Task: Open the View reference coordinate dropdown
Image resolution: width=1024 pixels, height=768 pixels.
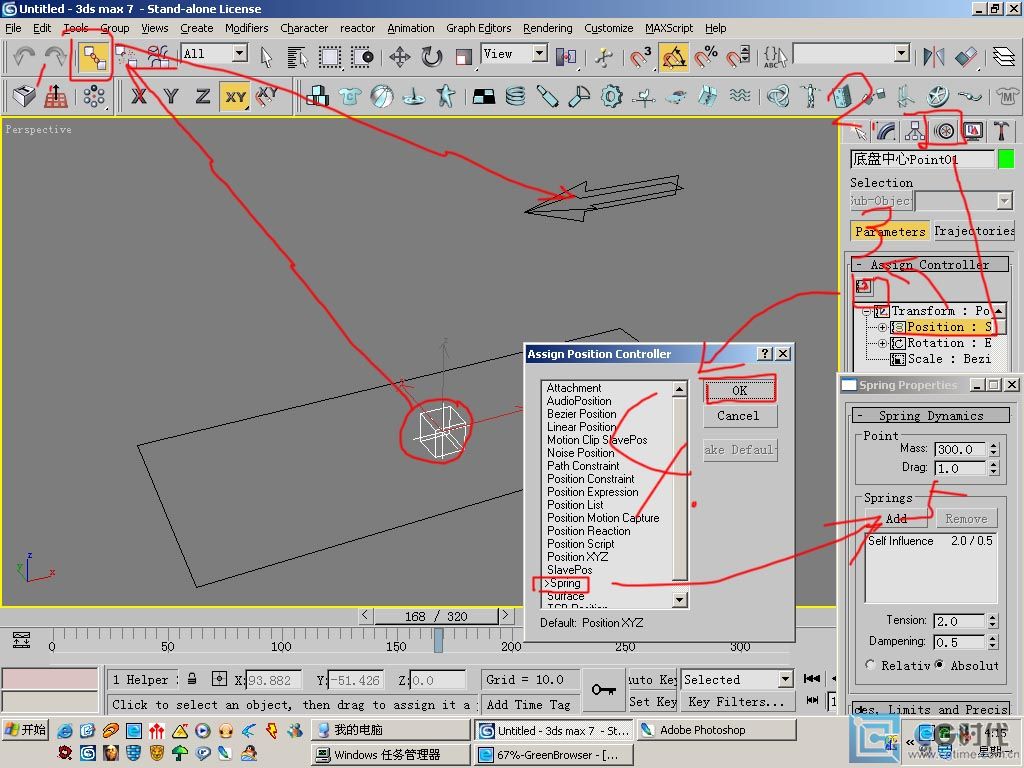Action: click(539, 54)
